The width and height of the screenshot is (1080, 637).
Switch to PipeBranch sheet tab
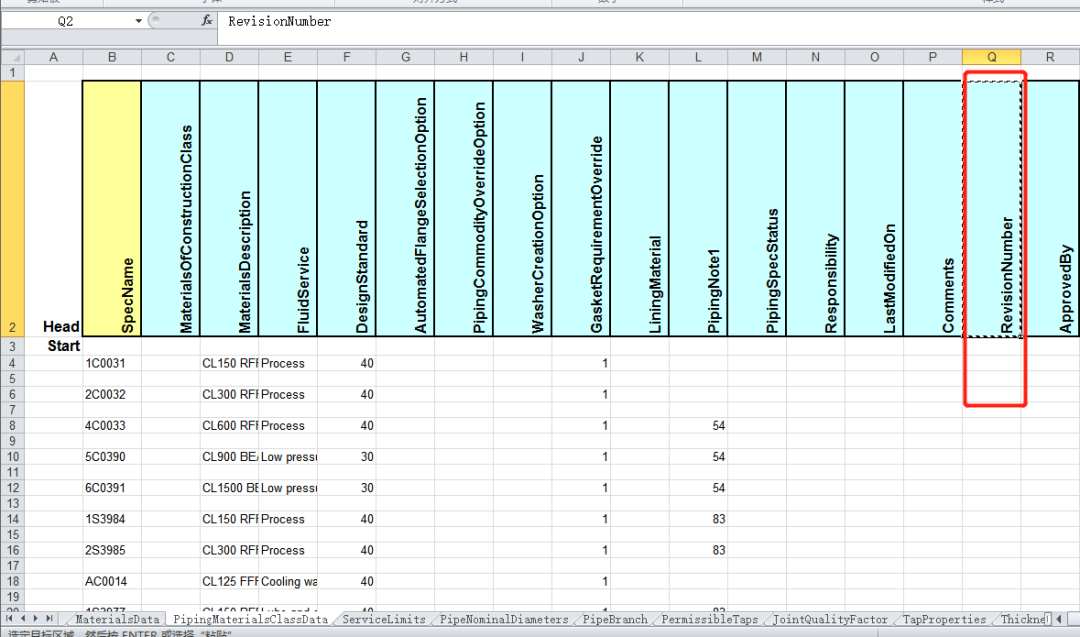(615, 619)
